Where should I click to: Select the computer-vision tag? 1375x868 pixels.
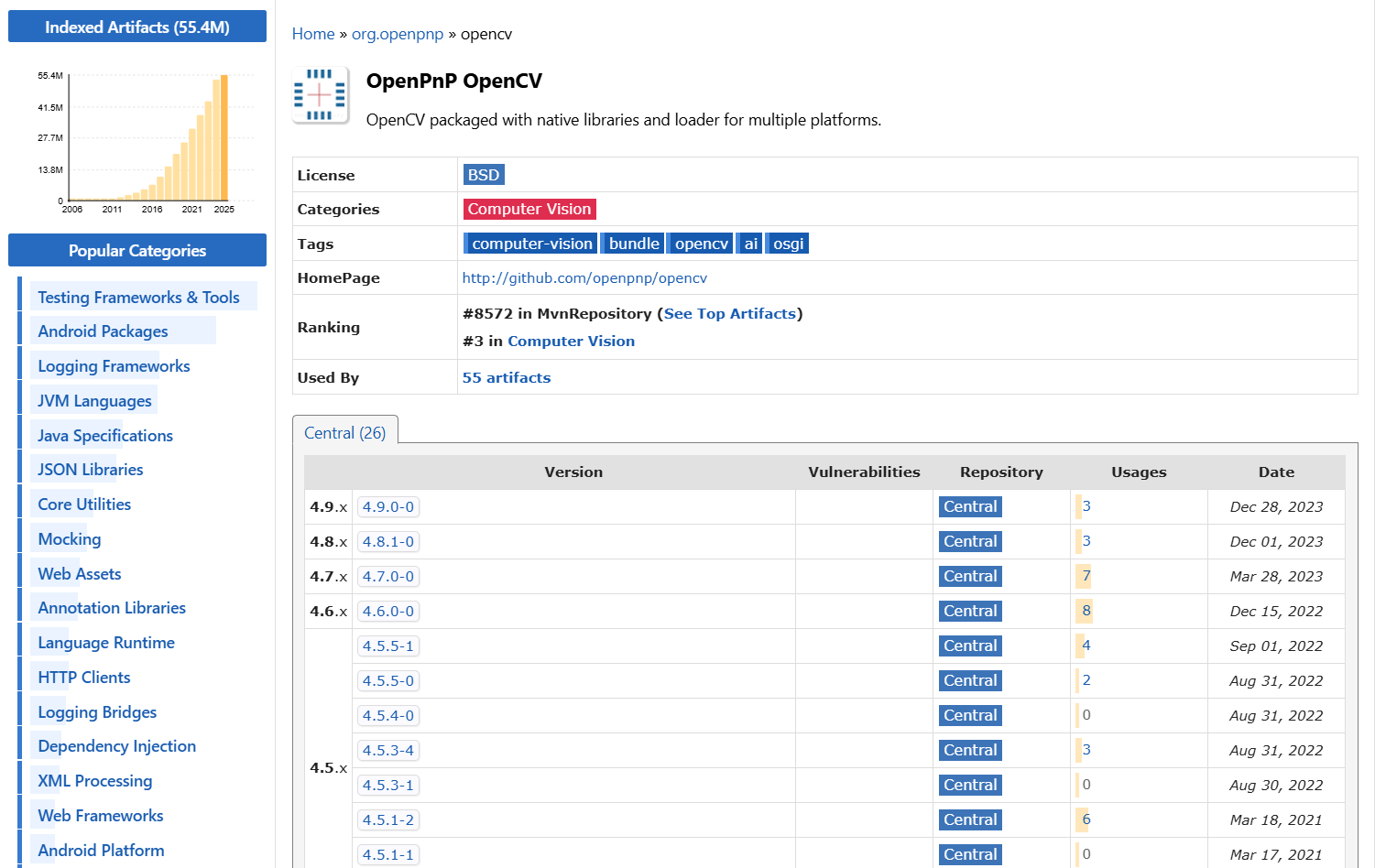pyautogui.click(x=530, y=244)
